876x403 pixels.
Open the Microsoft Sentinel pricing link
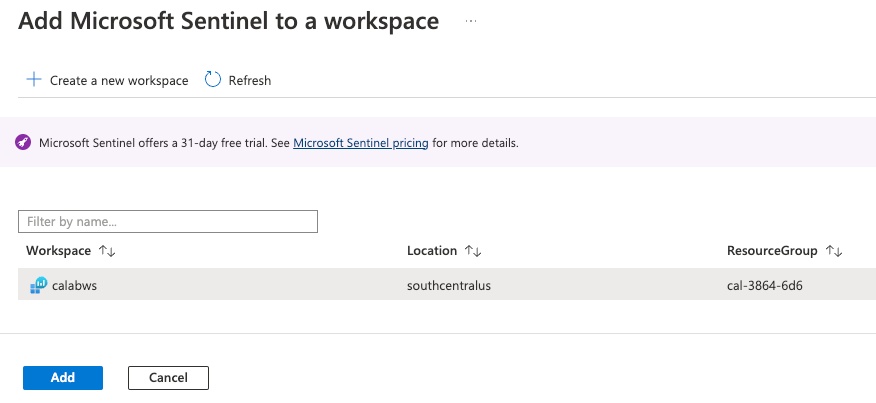tap(360, 143)
